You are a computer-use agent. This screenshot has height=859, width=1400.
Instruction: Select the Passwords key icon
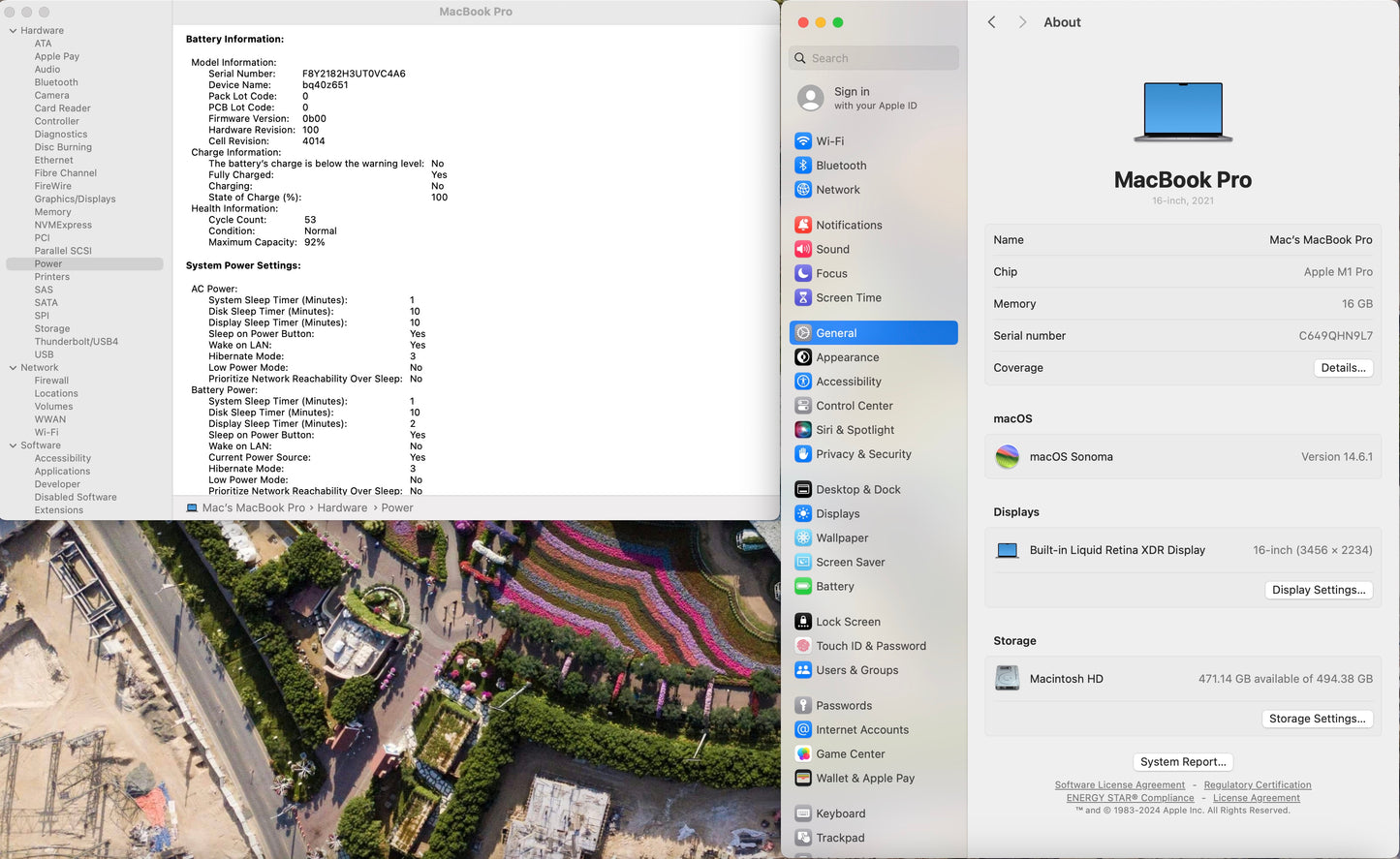pyautogui.click(x=803, y=705)
